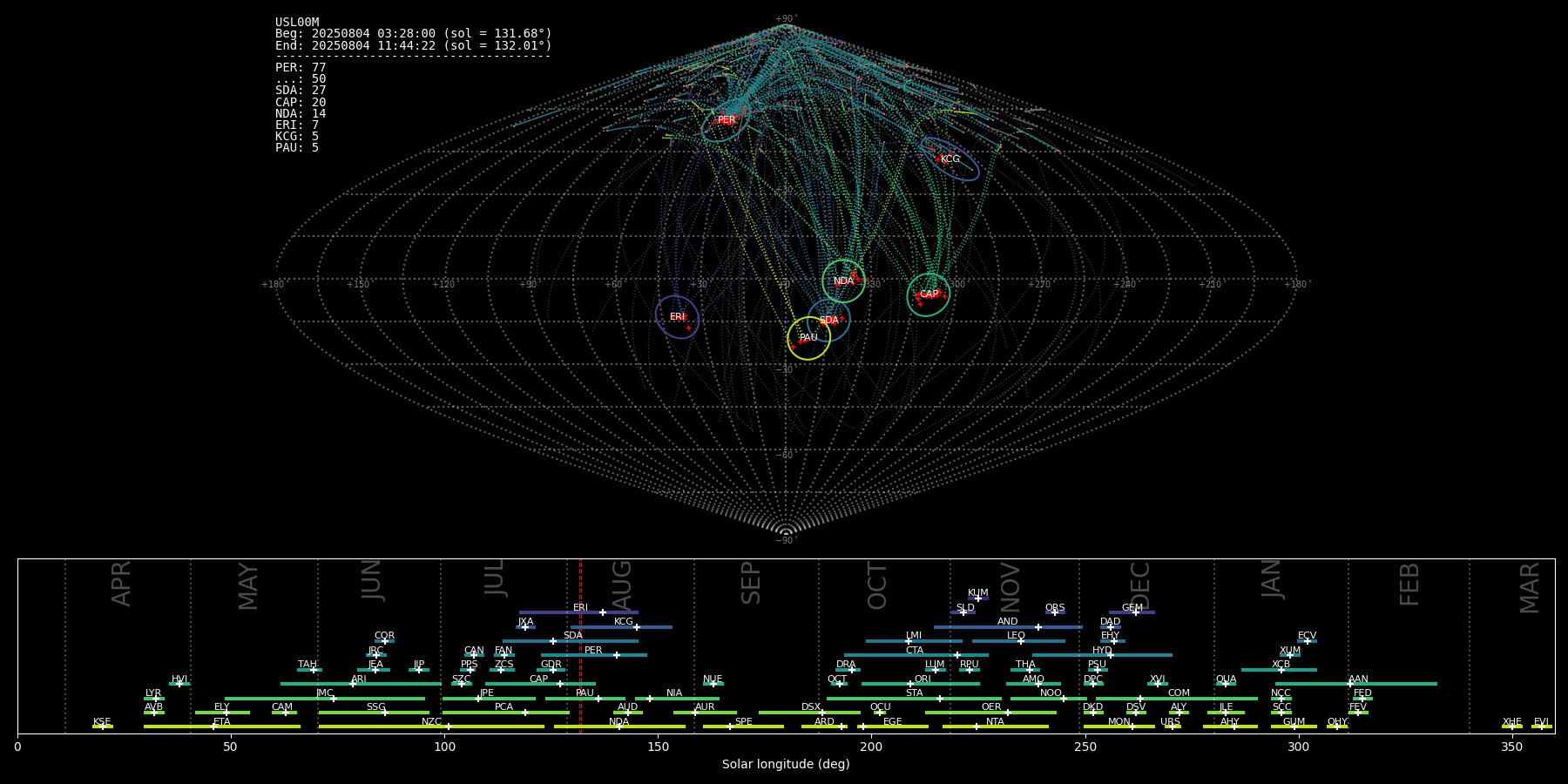Click the DRA shower label in timeline

tap(846, 665)
